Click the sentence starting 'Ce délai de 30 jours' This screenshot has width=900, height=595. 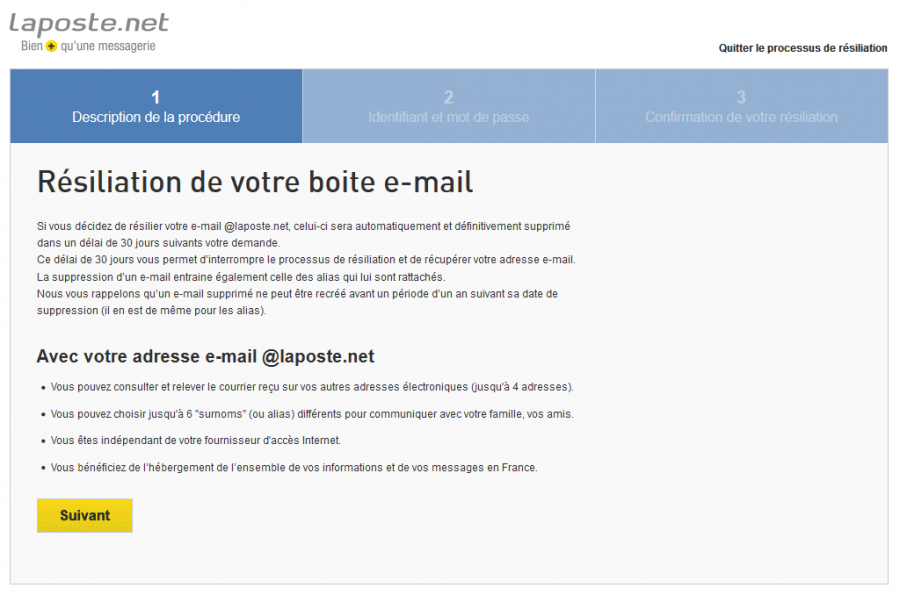pos(305,260)
